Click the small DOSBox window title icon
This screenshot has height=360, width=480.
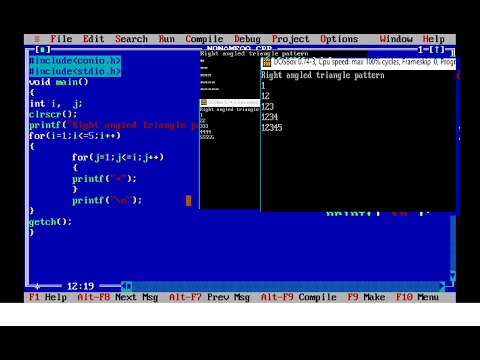(x=204, y=102)
